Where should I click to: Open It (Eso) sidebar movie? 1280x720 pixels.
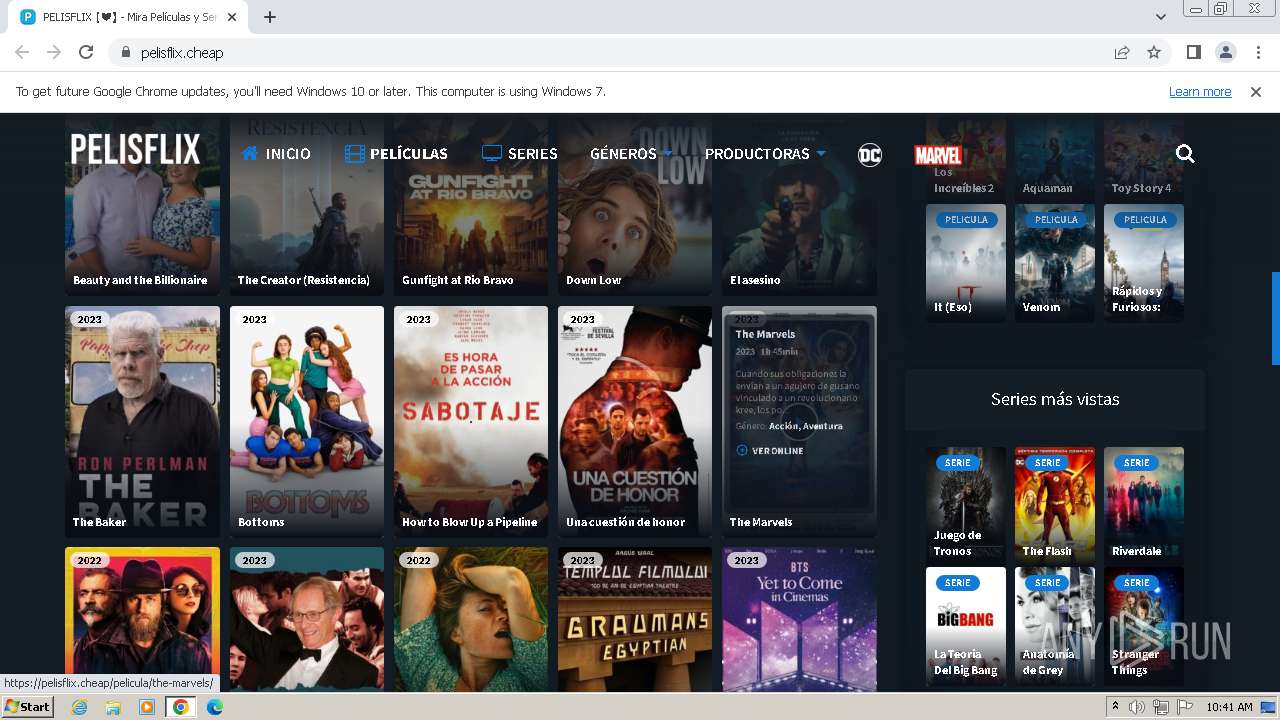tap(966, 263)
